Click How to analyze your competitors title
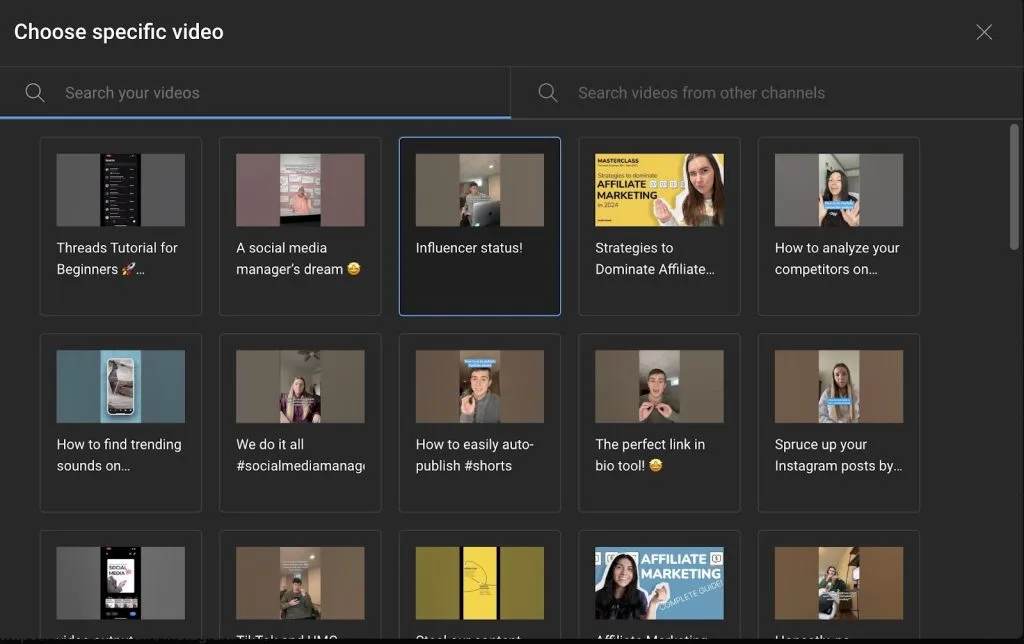 point(837,259)
